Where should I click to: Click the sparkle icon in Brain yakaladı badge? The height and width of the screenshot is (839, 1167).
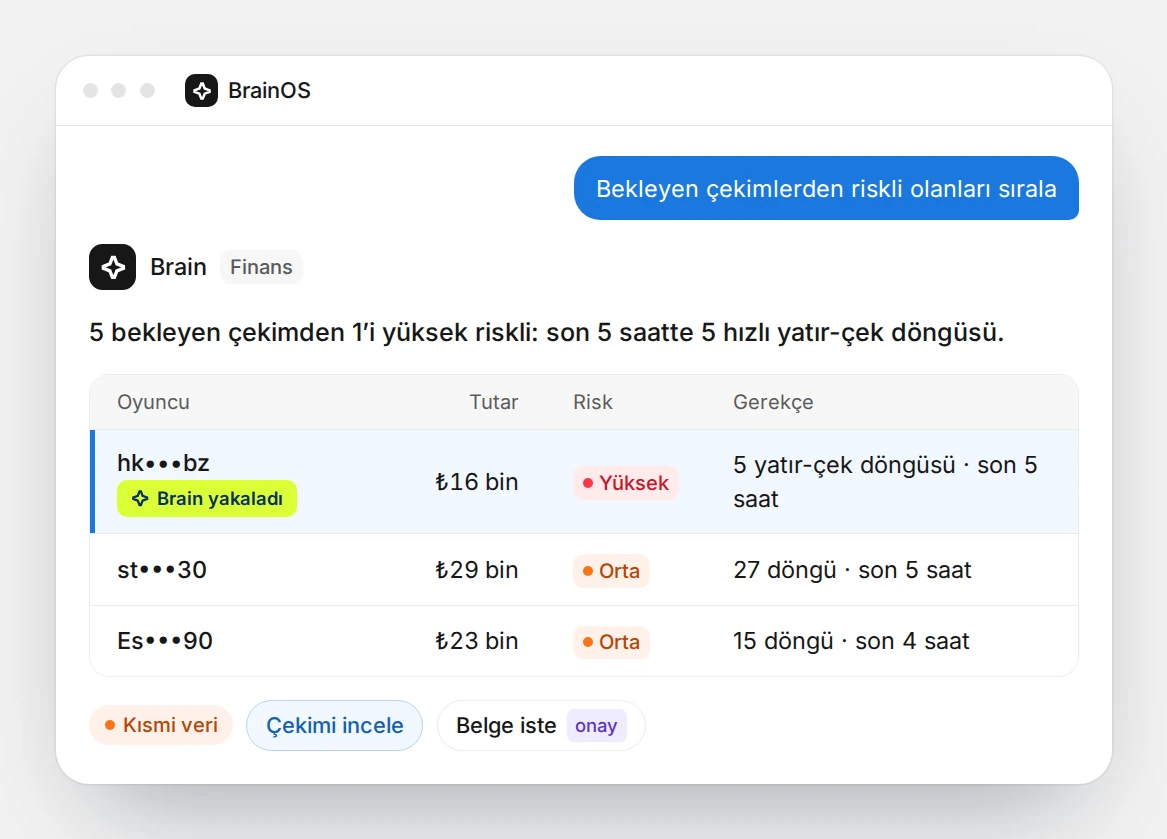coord(140,499)
